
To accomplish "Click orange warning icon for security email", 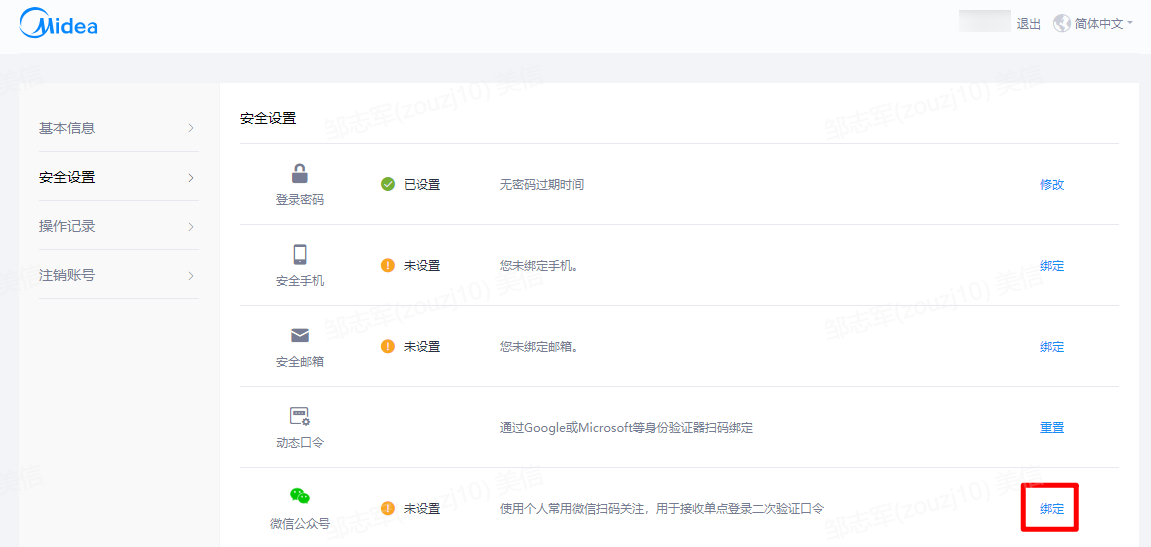I will 388,347.
